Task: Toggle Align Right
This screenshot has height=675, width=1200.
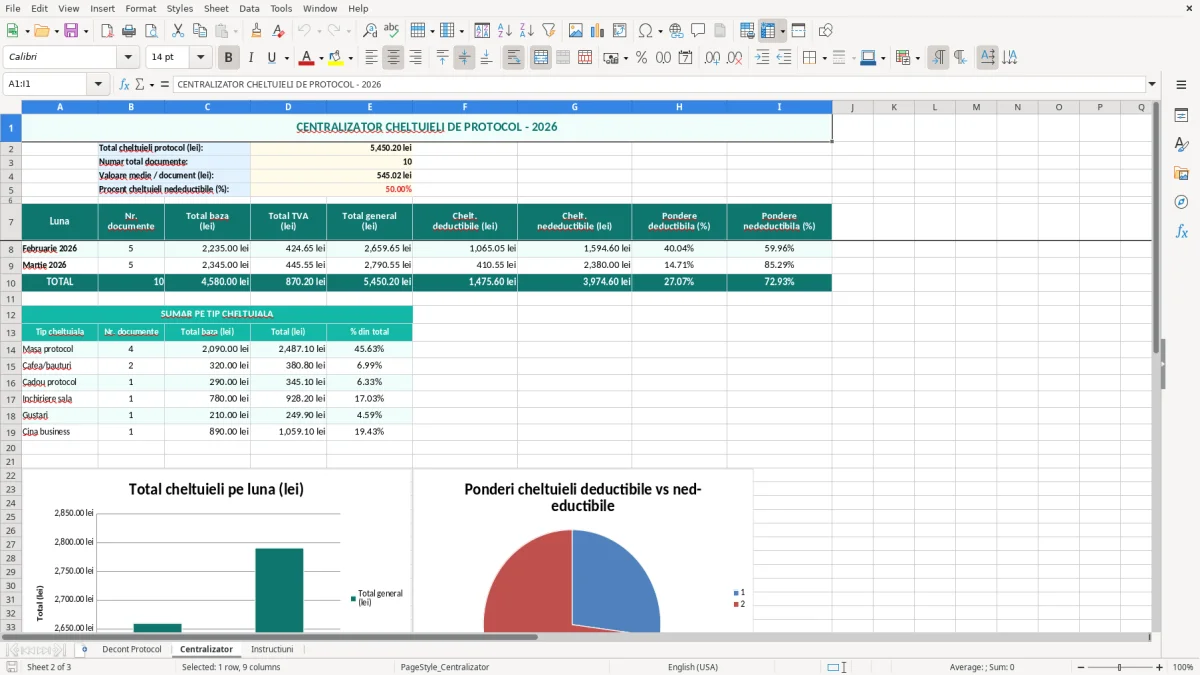Action: [x=415, y=58]
